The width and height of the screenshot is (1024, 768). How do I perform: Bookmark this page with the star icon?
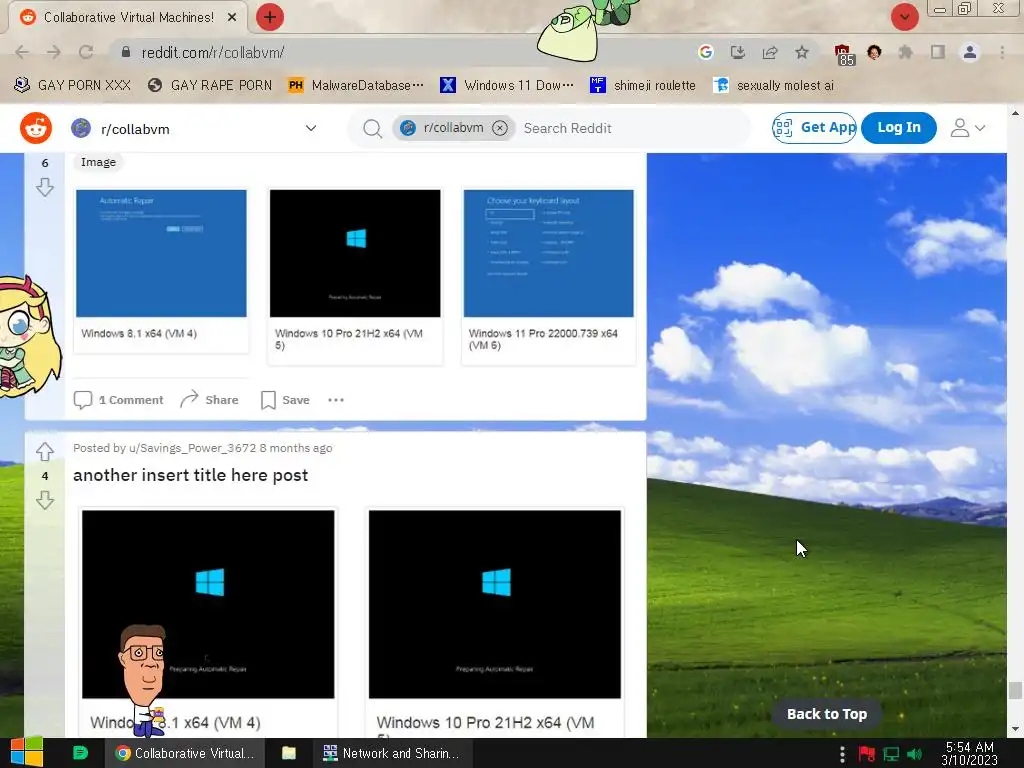[802, 52]
